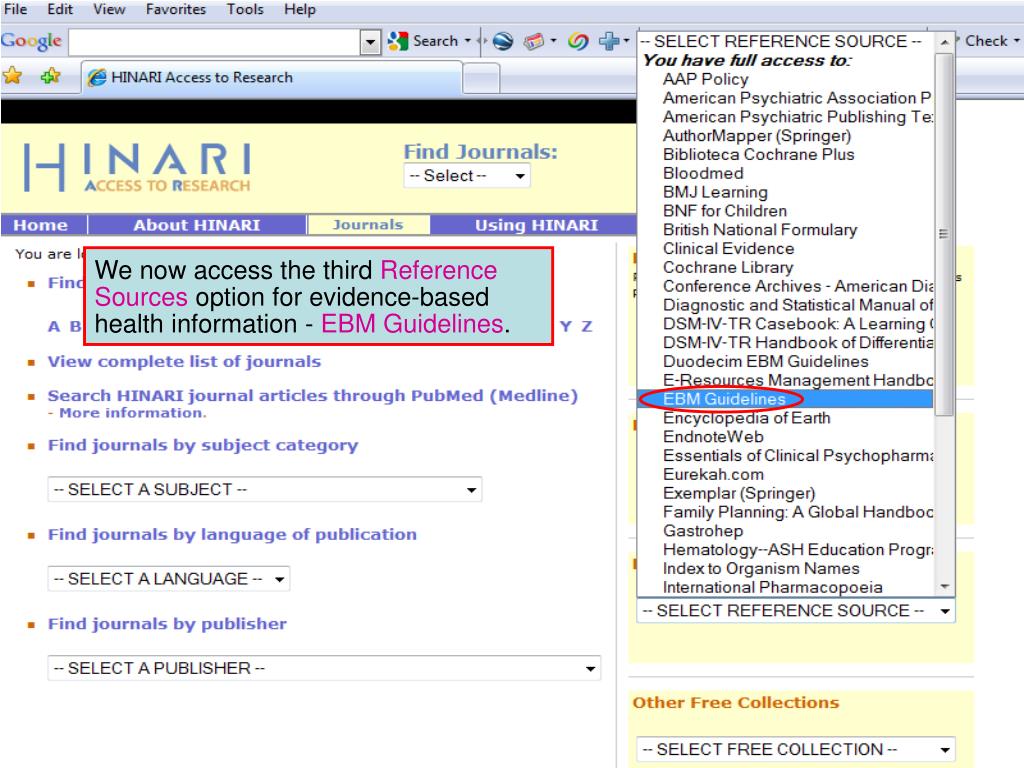
Task: Click the reference list scroll-down arrow
Action: (944, 586)
